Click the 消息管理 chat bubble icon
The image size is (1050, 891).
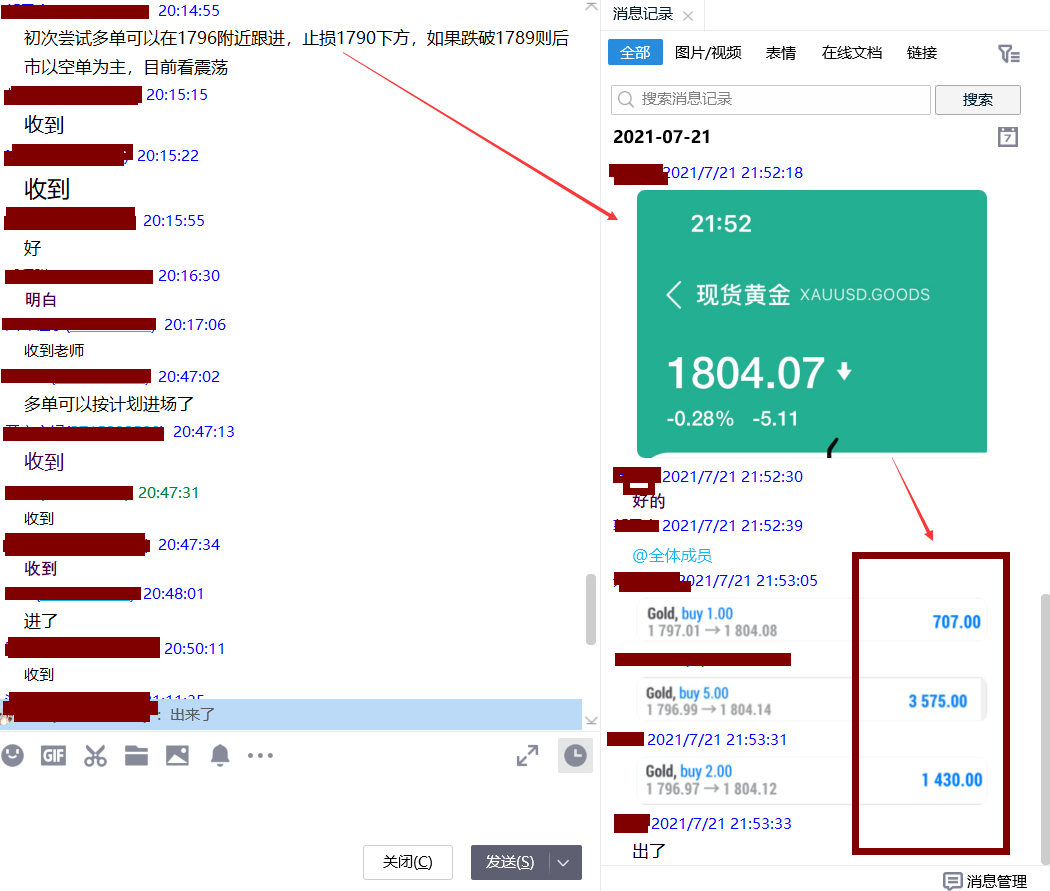(x=952, y=881)
